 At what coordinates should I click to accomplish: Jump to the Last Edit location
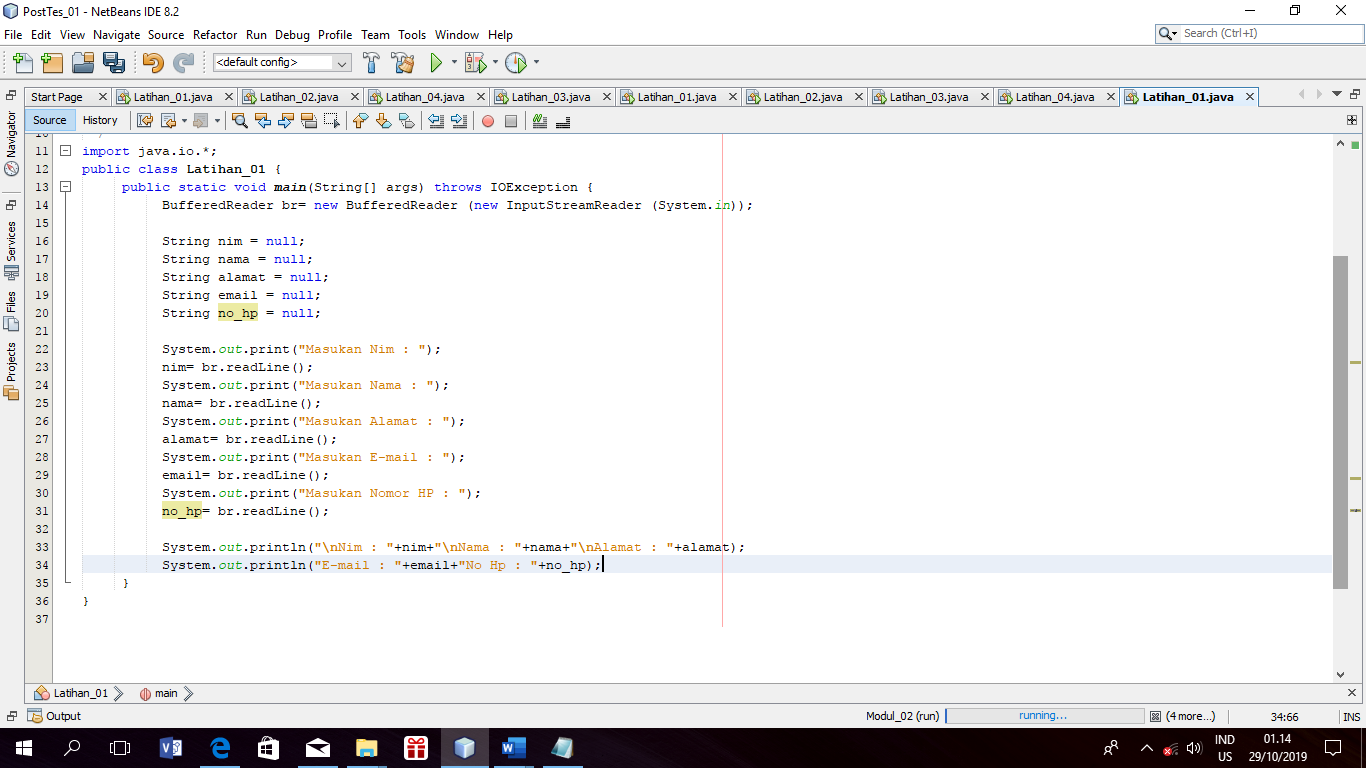145,121
